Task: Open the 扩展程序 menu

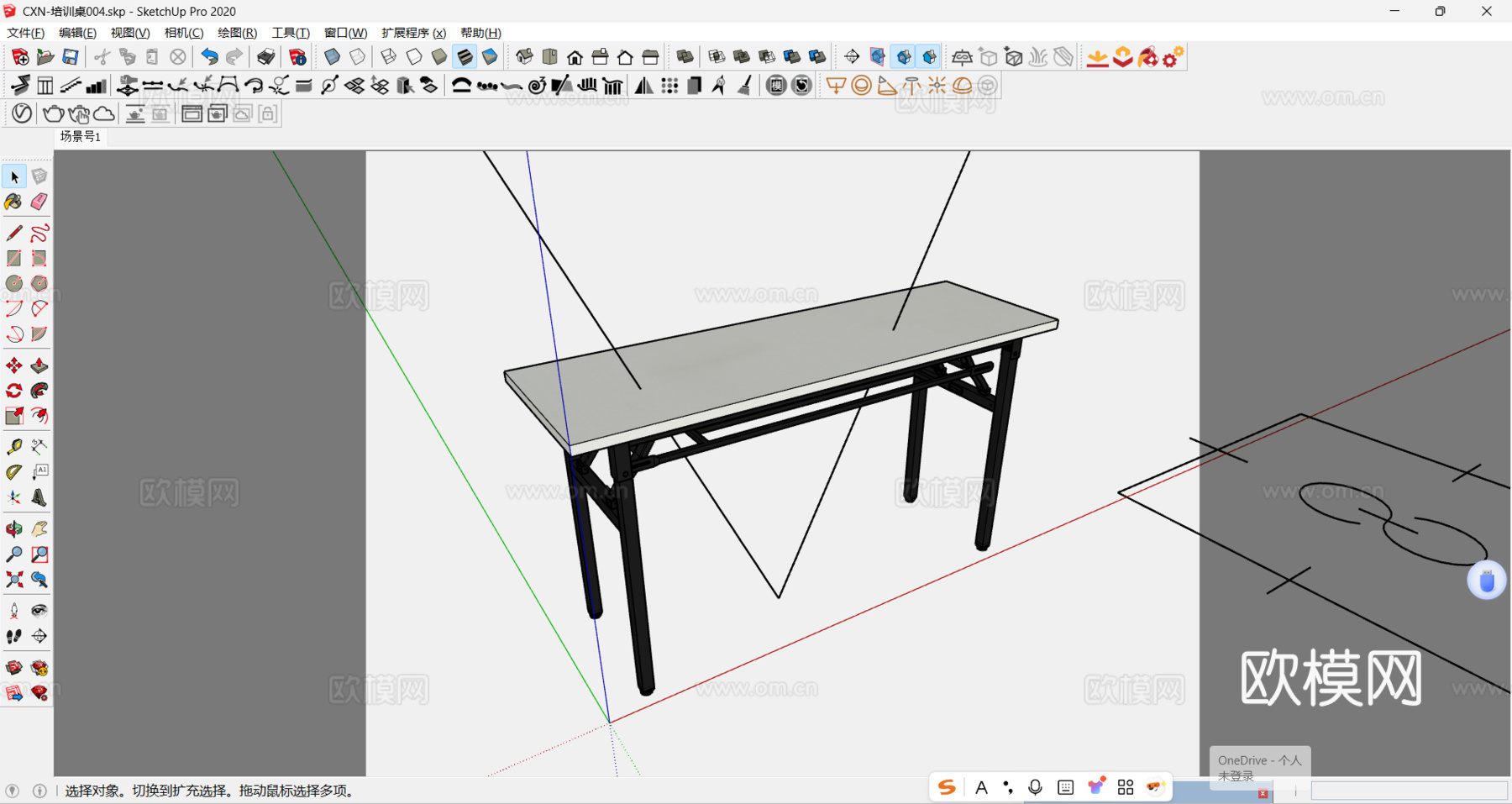Action: (x=414, y=33)
